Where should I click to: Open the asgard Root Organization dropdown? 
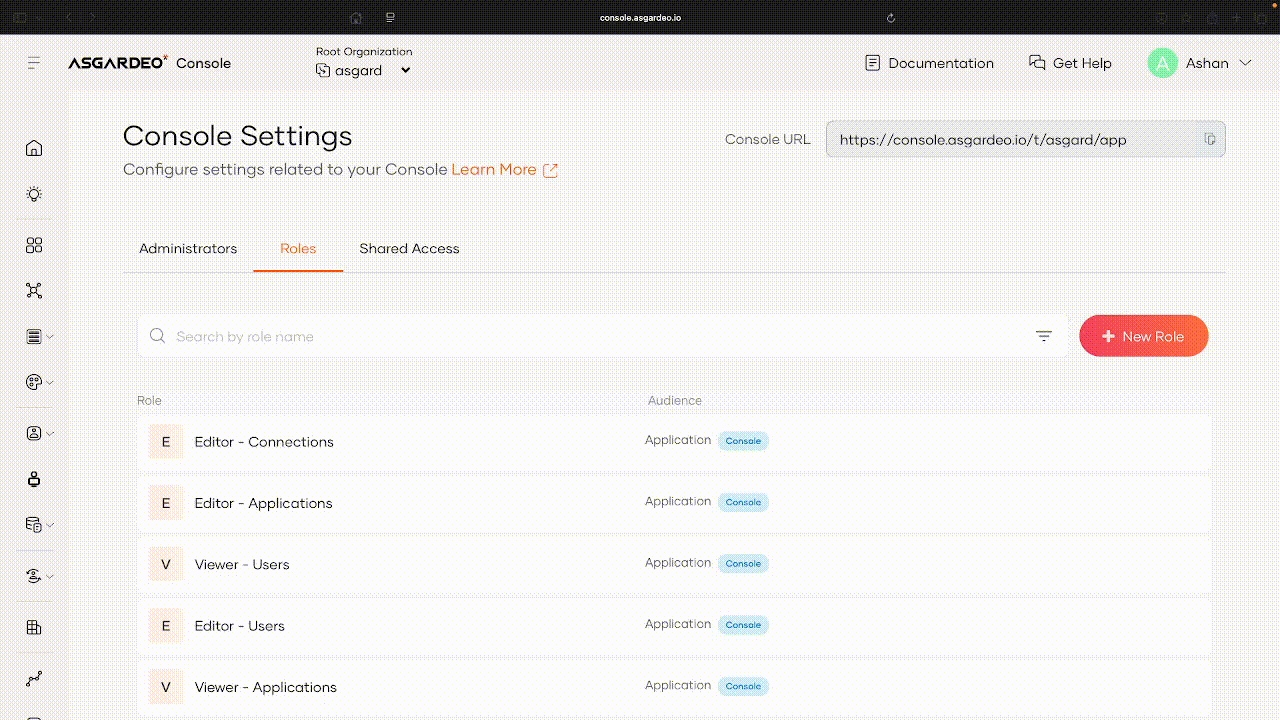[x=363, y=70]
